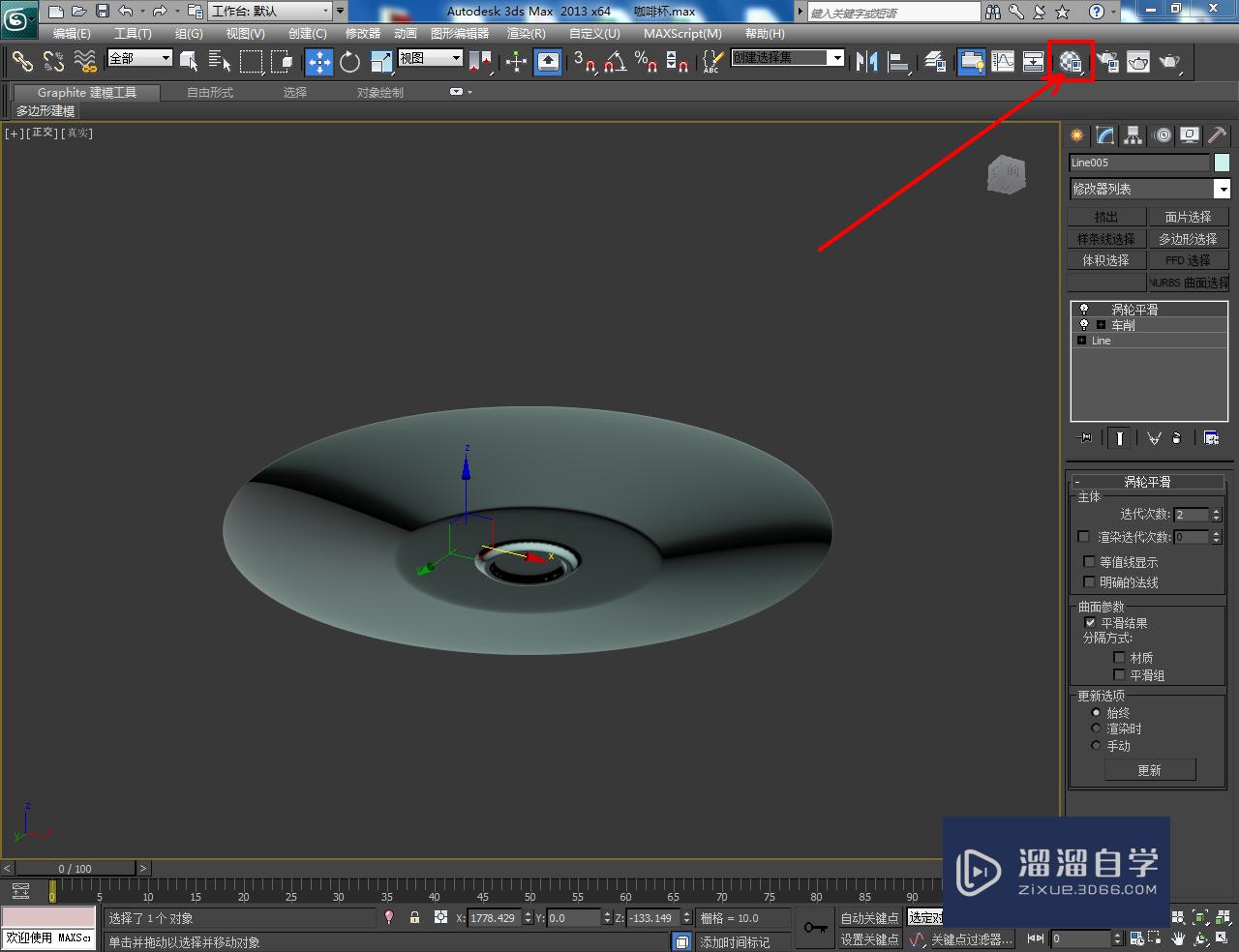Viewport: 1239px width, 952px height.
Task: Enable 等值线显示 checkbox
Action: tap(1089, 561)
